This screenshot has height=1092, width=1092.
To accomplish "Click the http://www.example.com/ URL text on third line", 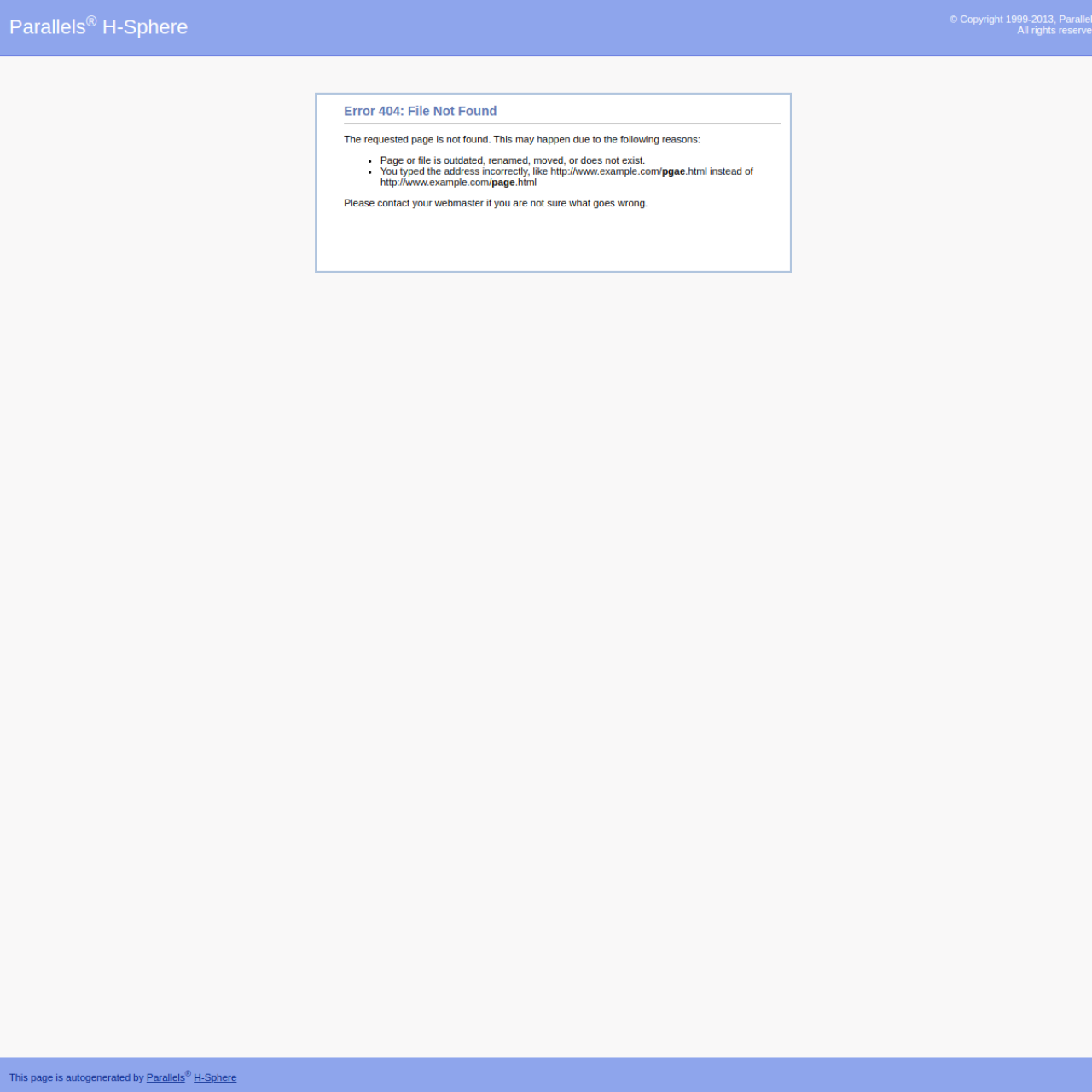I will (x=435, y=183).
